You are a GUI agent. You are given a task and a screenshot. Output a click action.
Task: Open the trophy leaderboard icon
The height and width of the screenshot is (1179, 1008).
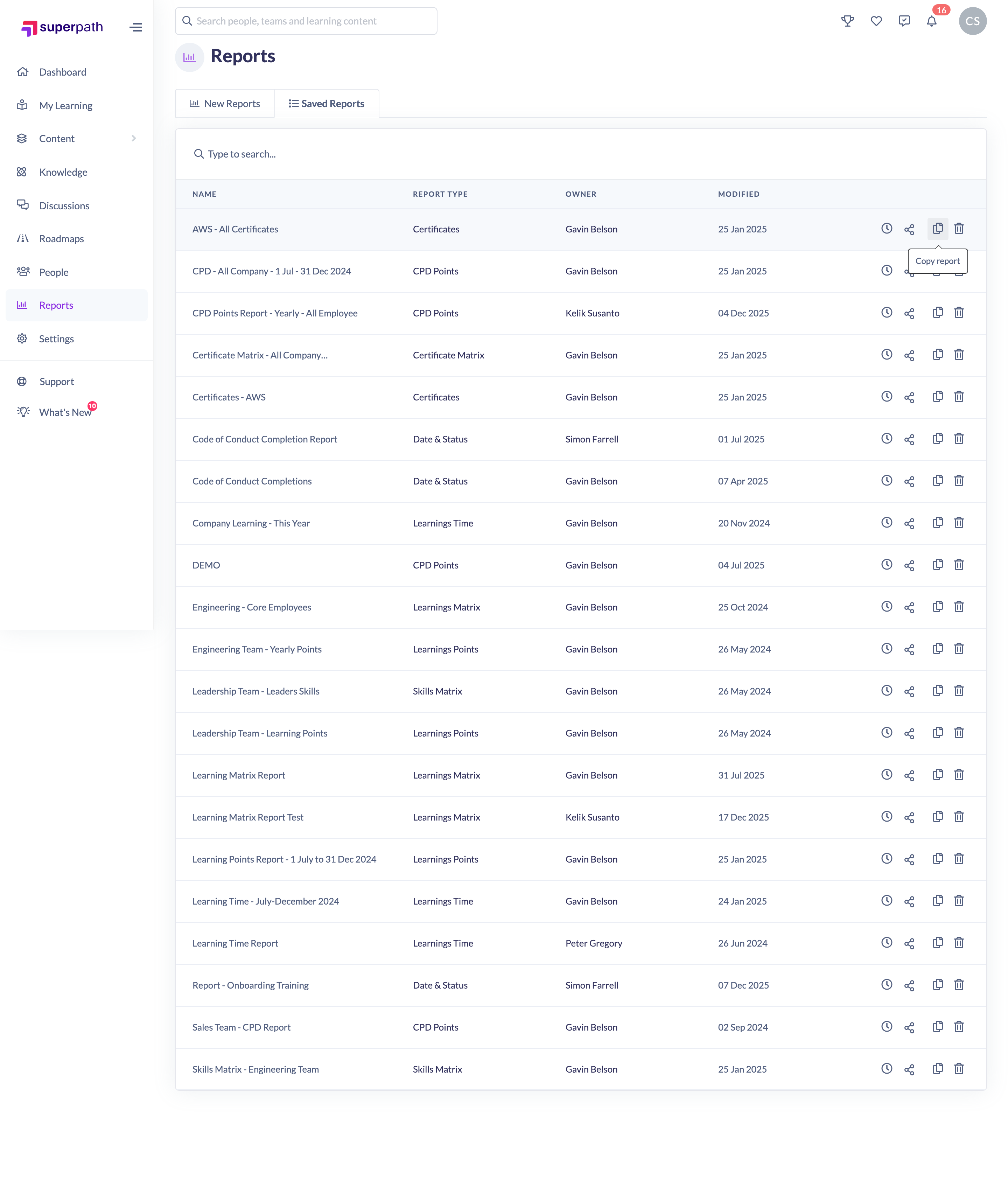coord(848,21)
